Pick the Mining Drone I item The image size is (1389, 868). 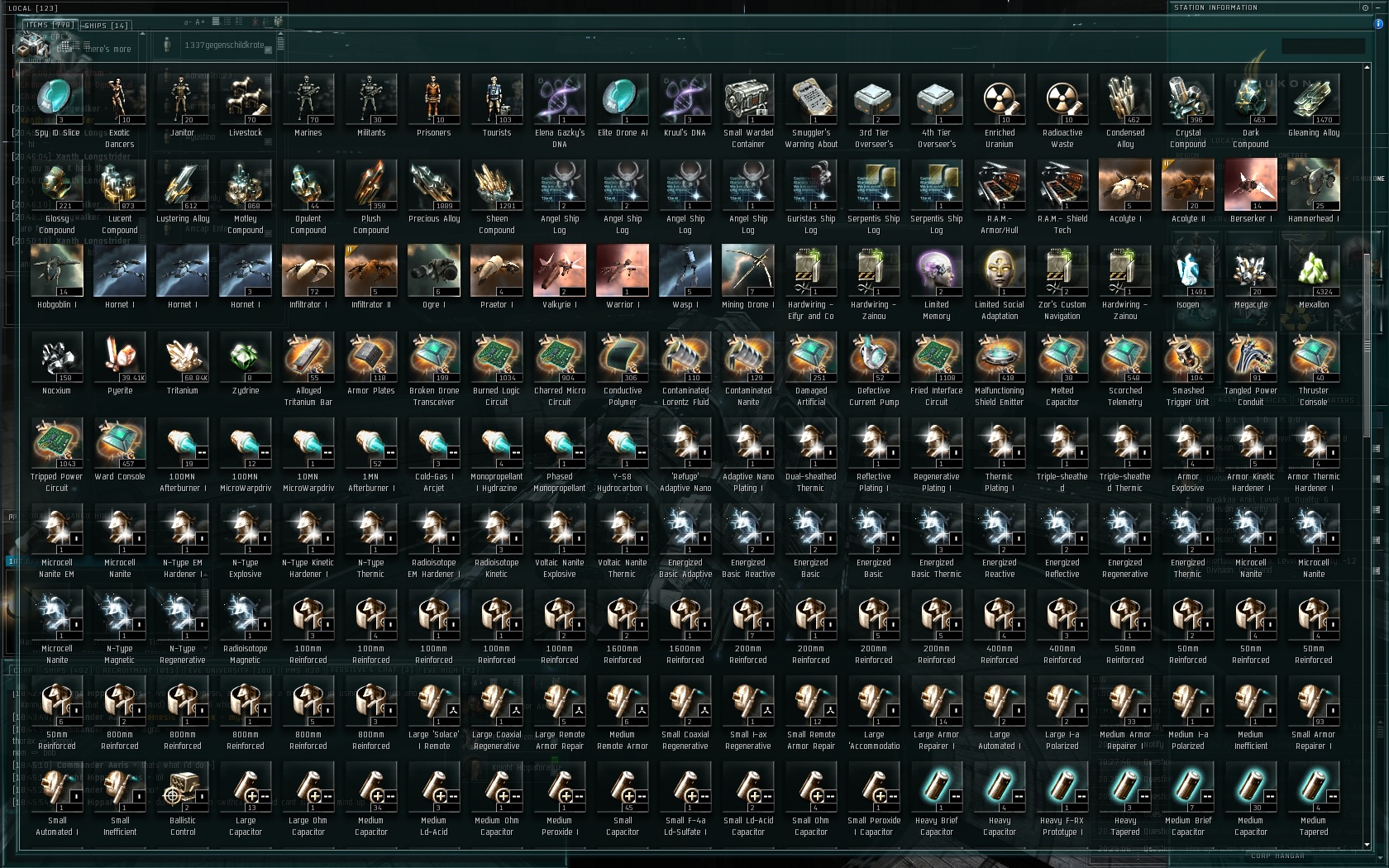pos(748,270)
